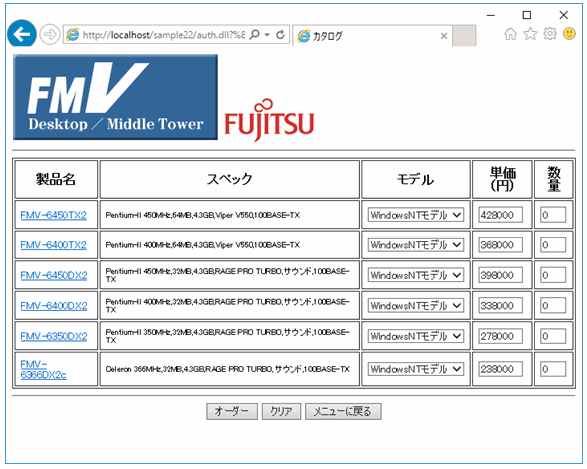Screen dimensions: 587x469
Task: Expand model dropdown for FMV-6400TX2
Action: tap(416, 245)
